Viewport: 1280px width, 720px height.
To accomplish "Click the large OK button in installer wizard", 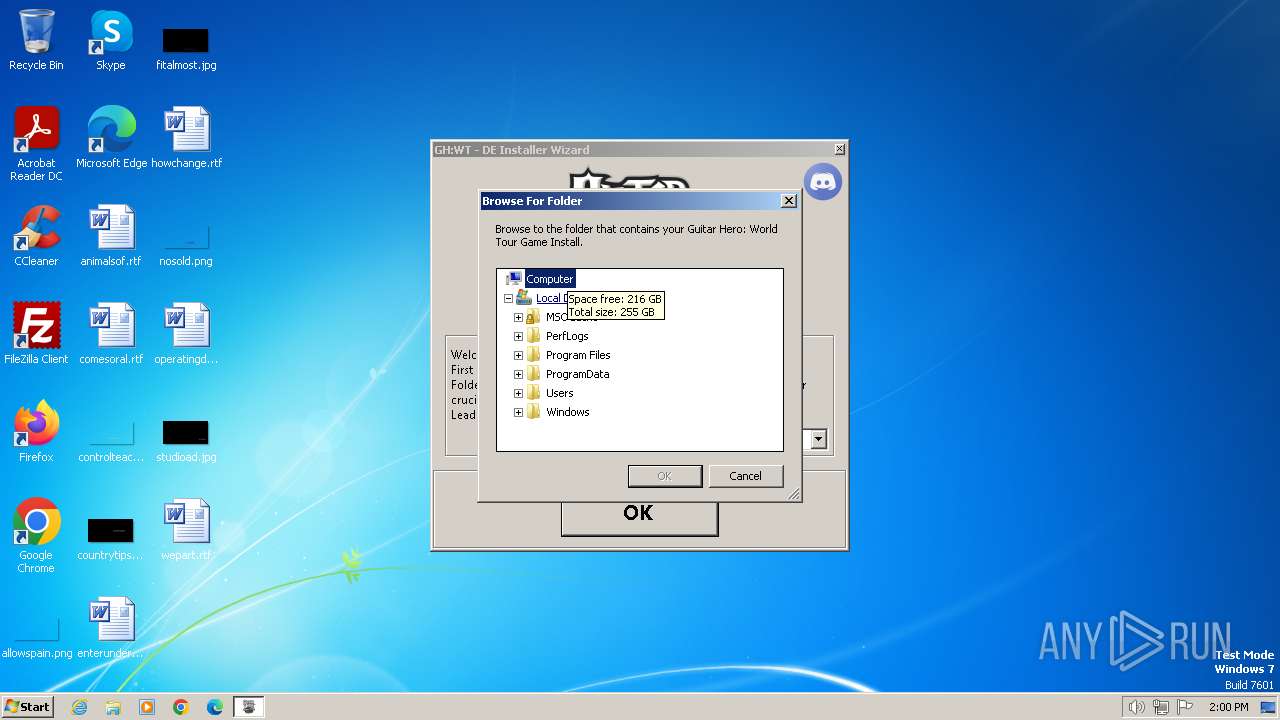I will [x=639, y=513].
